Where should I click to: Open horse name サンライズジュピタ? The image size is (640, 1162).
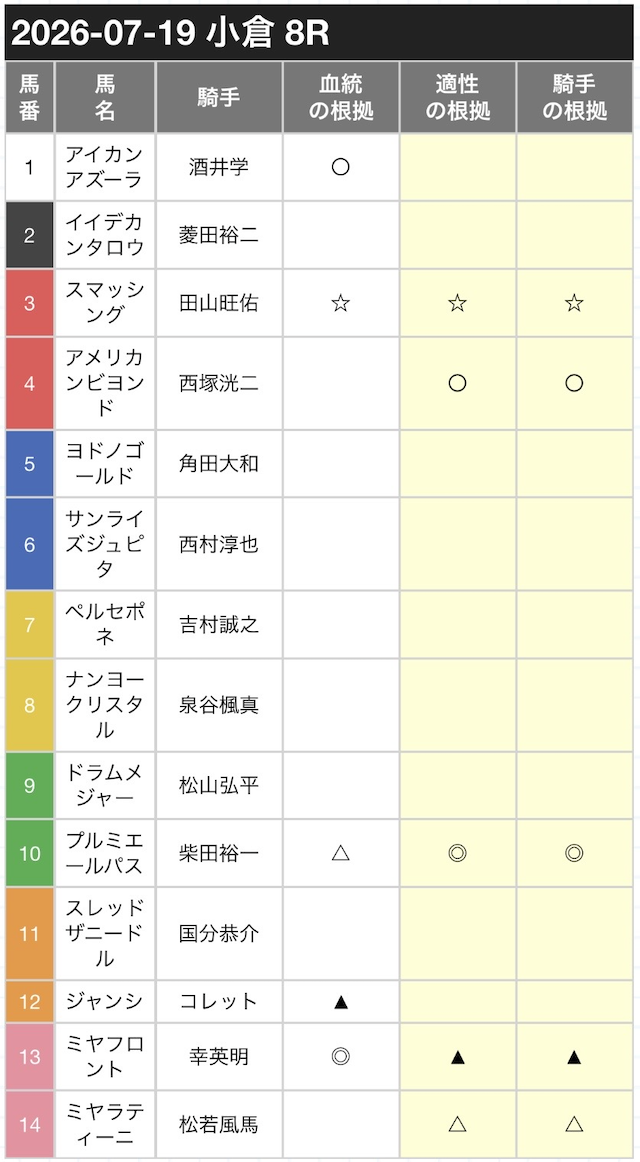tap(104, 545)
